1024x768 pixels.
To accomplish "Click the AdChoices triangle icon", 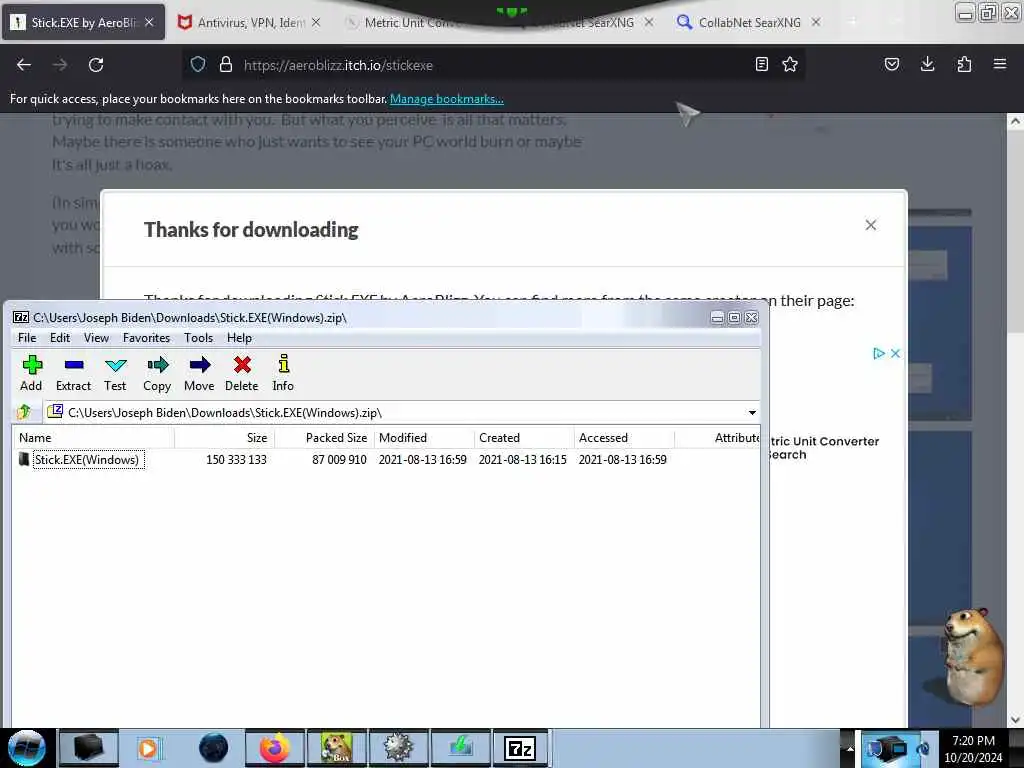I will [879, 353].
